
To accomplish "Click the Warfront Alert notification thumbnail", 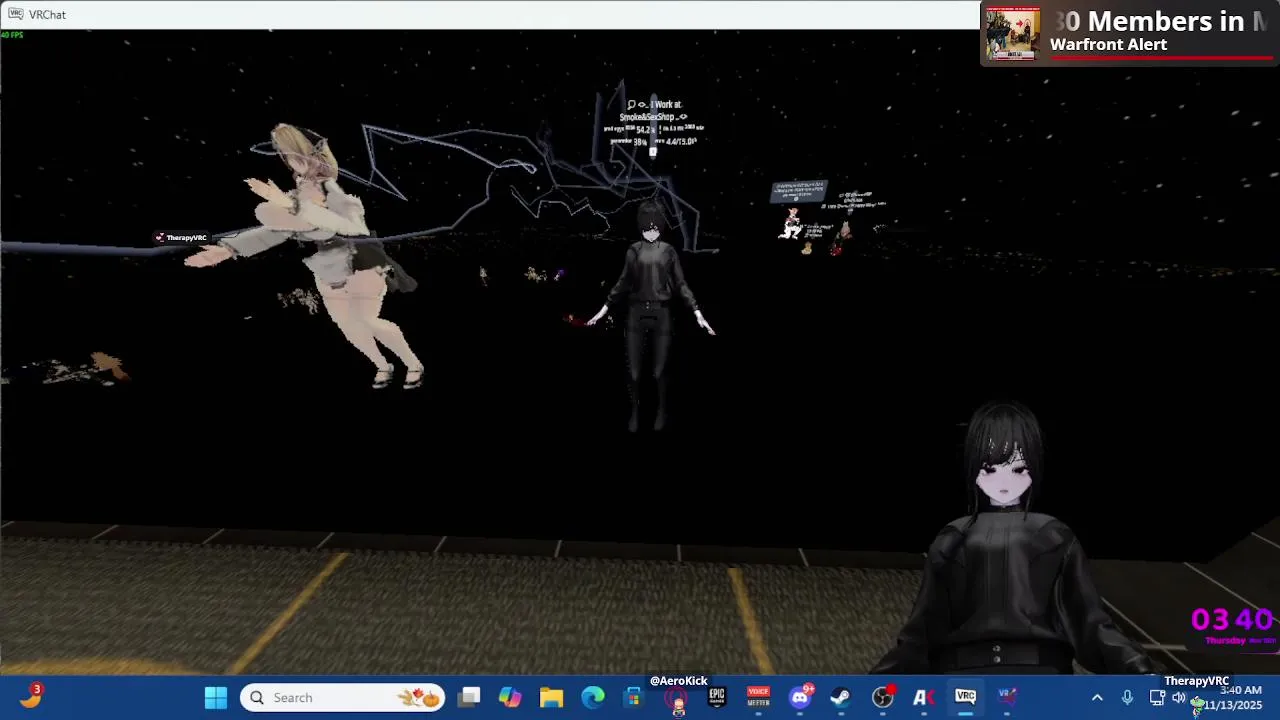I will tap(1013, 33).
